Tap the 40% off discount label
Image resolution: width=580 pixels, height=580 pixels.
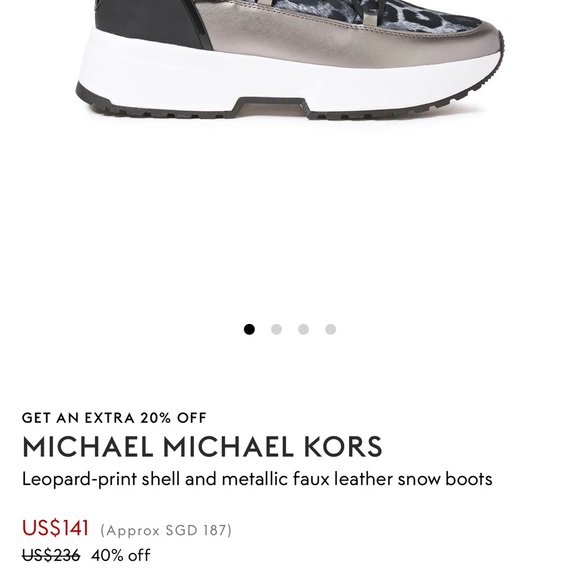(121, 555)
